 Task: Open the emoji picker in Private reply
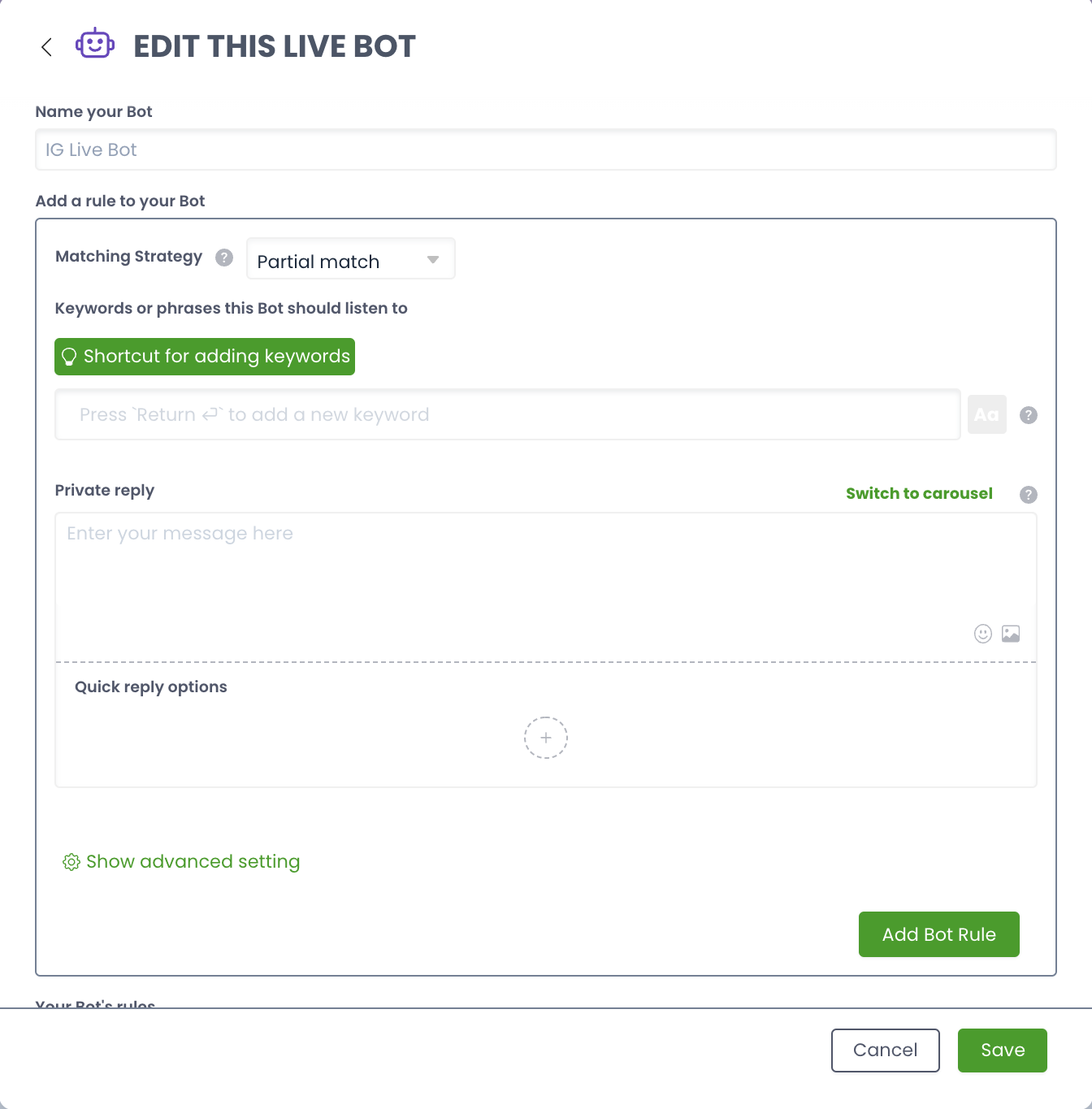coord(983,634)
